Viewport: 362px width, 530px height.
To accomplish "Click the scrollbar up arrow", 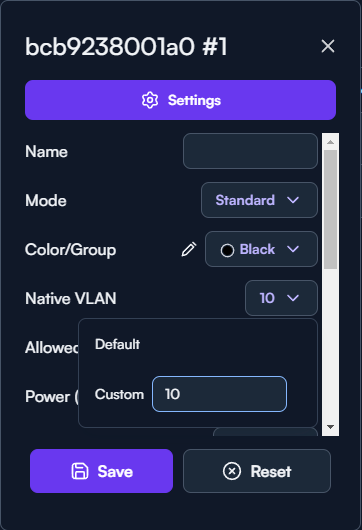I will tap(331, 142).
